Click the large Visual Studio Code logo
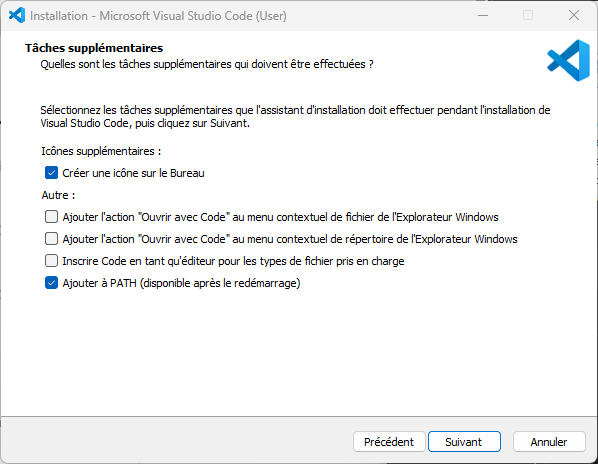Screen dimensions: 598x464 [569, 61]
